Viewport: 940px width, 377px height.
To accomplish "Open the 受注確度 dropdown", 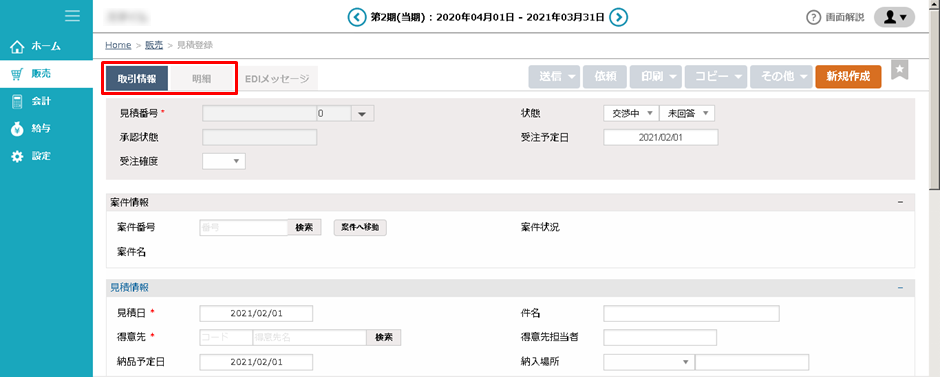I will [224, 161].
